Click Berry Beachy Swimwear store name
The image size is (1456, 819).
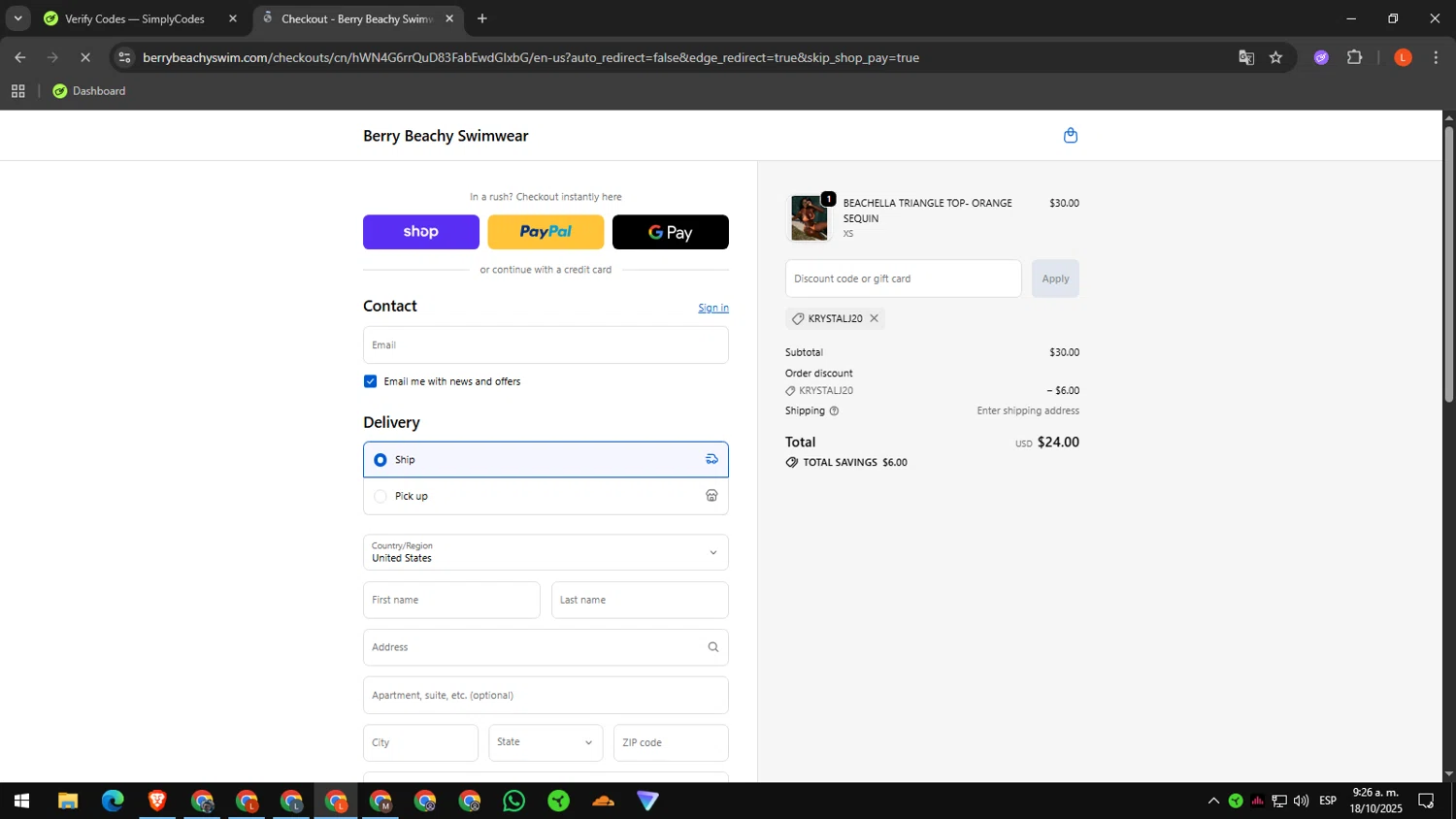coord(446,136)
